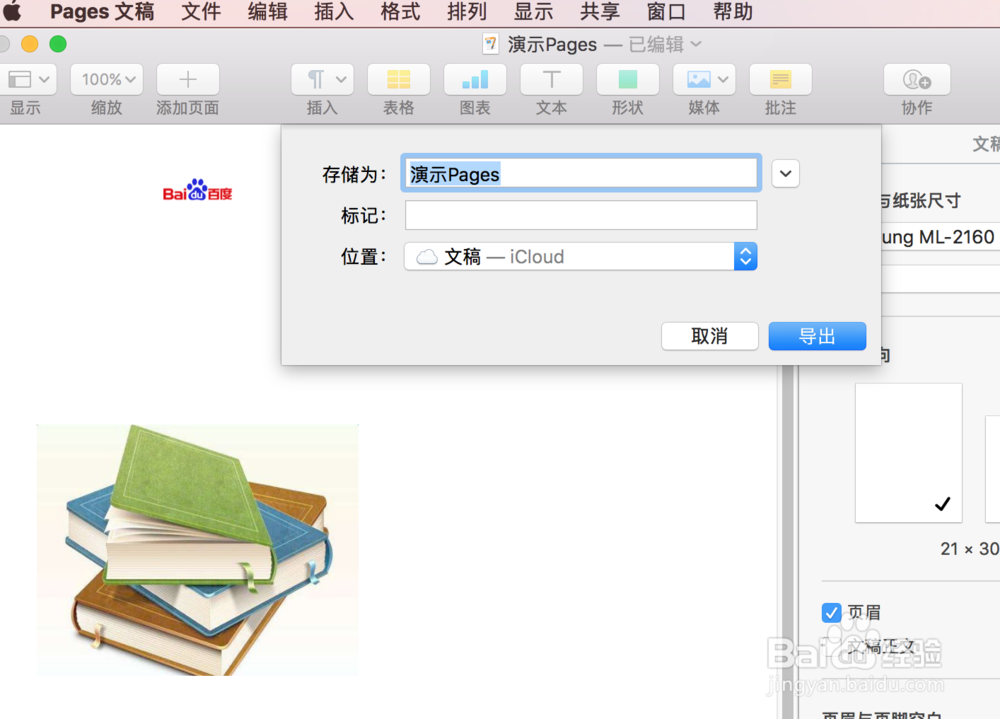Open the 媒体 media browser
This screenshot has height=719, width=1000.
coord(704,79)
